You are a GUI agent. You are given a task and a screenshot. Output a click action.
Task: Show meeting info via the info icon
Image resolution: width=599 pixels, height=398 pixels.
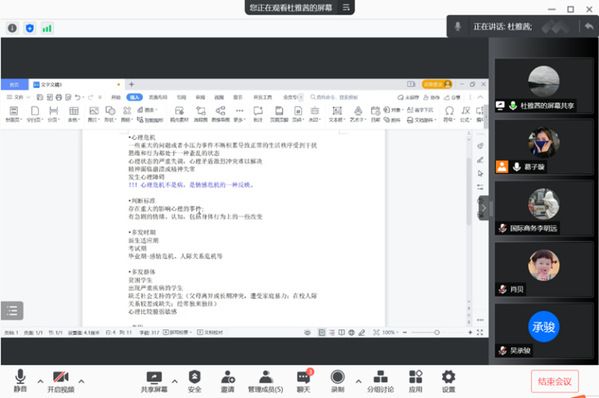click(x=12, y=28)
